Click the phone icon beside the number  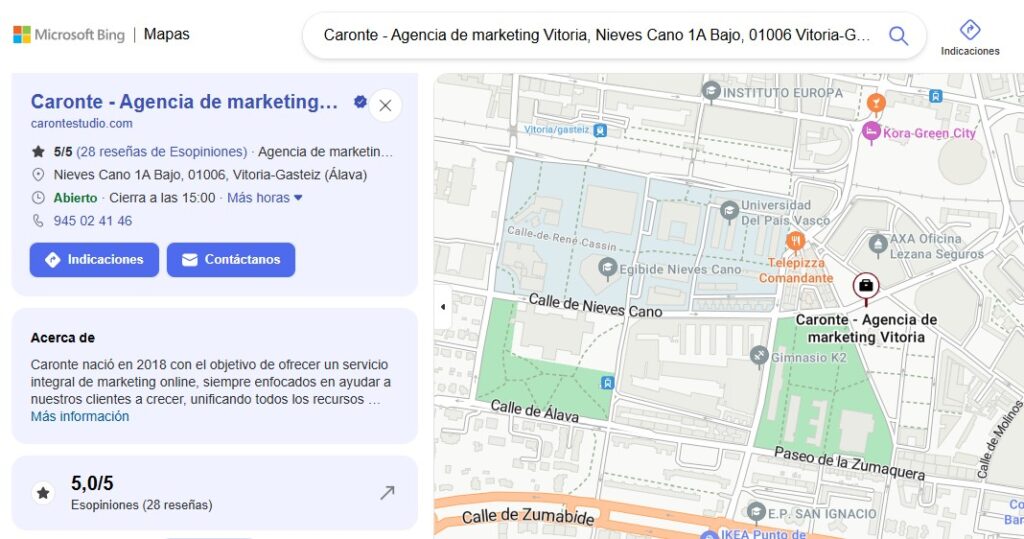click(x=39, y=221)
